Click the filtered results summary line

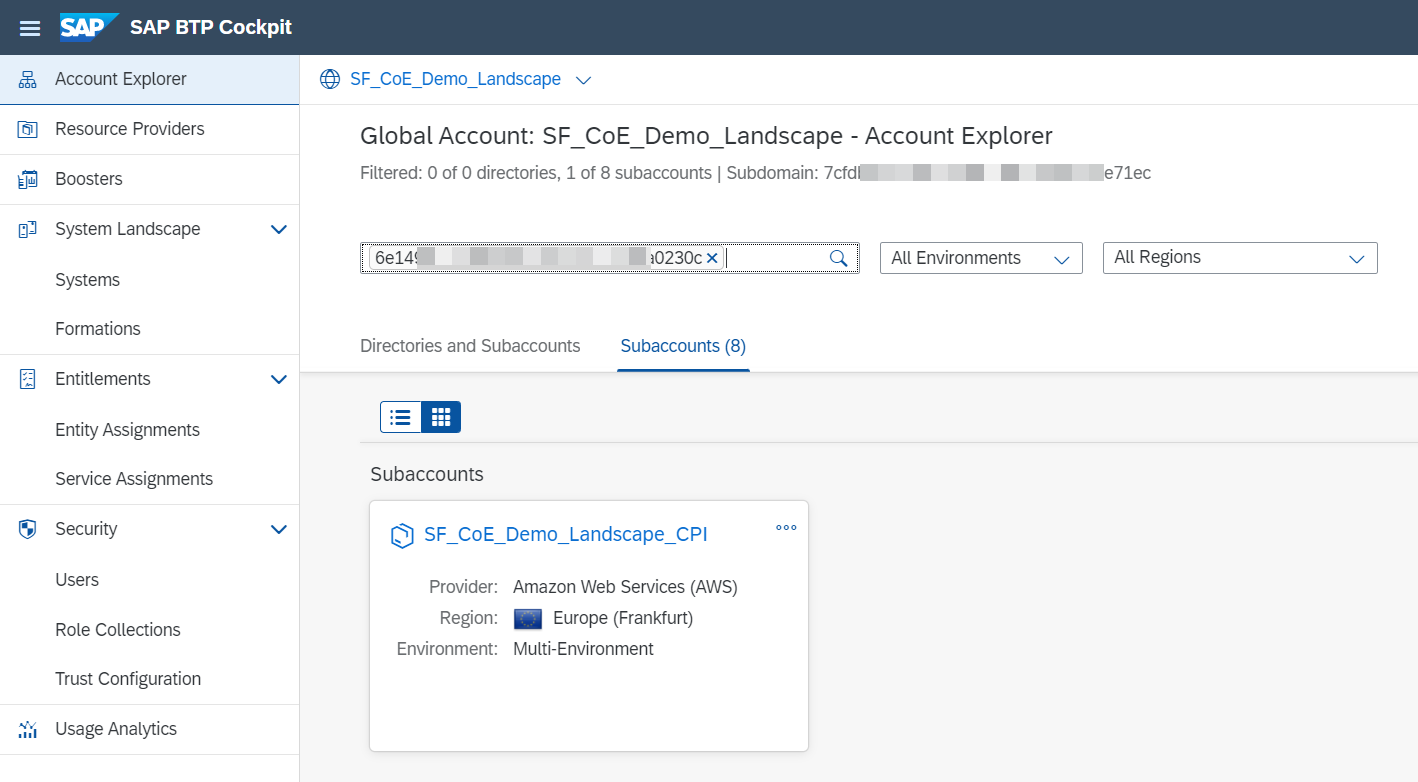pyautogui.click(x=755, y=173)
